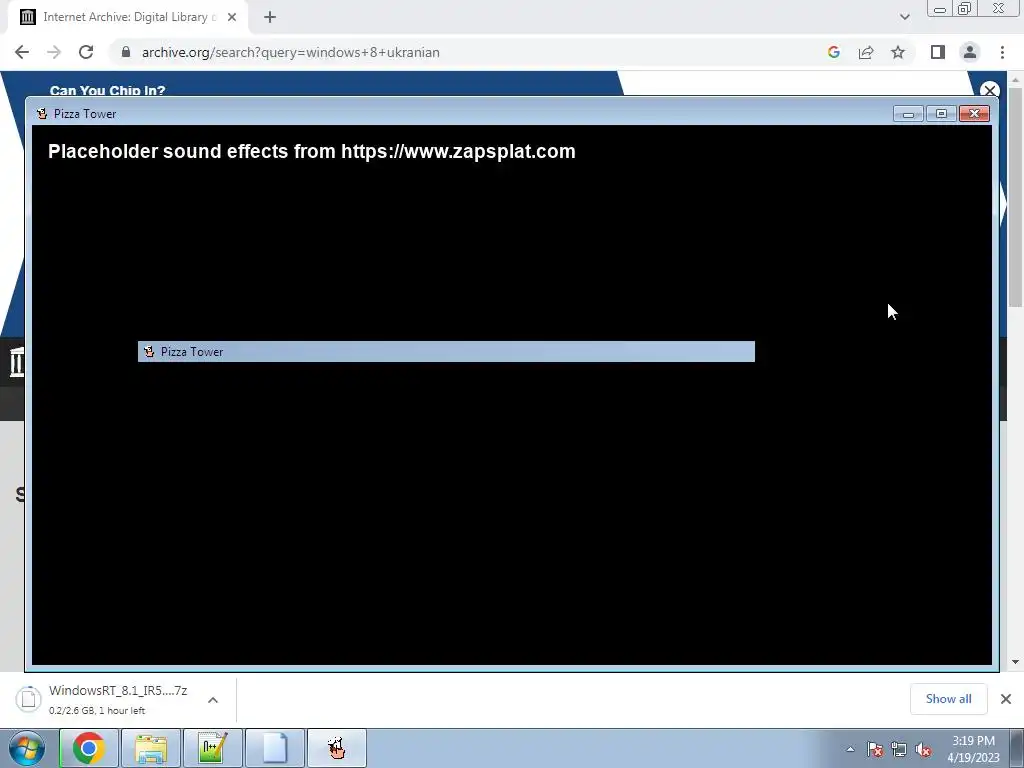Screen dimensions: 1024x768
Task: Open Chrome profile avatar
Action: point(970,52)
